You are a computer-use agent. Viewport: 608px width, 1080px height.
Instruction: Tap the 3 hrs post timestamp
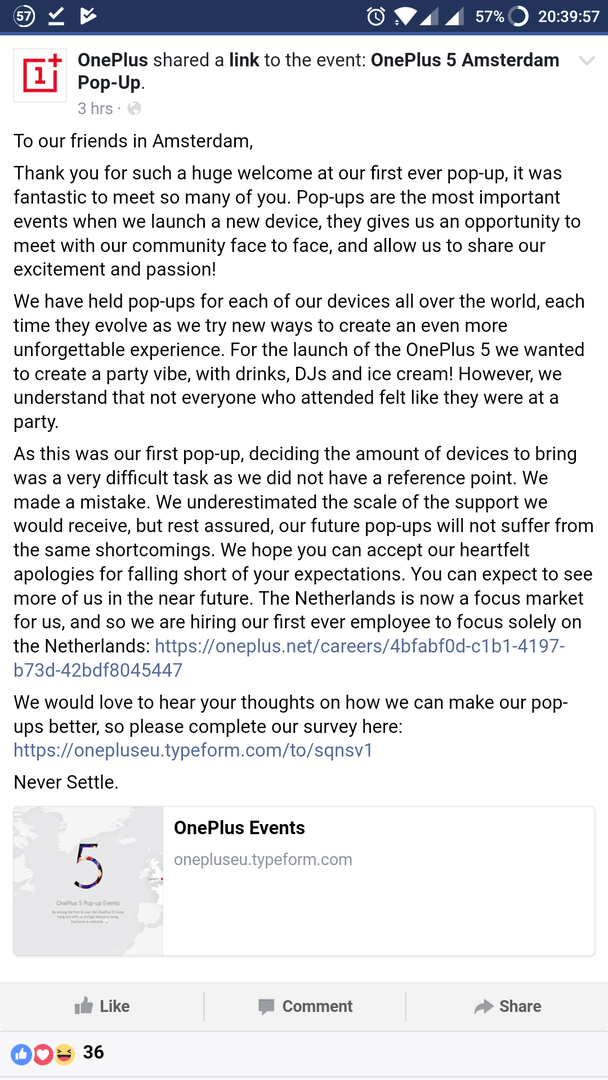pyautogui.click(x=95, y=108)
